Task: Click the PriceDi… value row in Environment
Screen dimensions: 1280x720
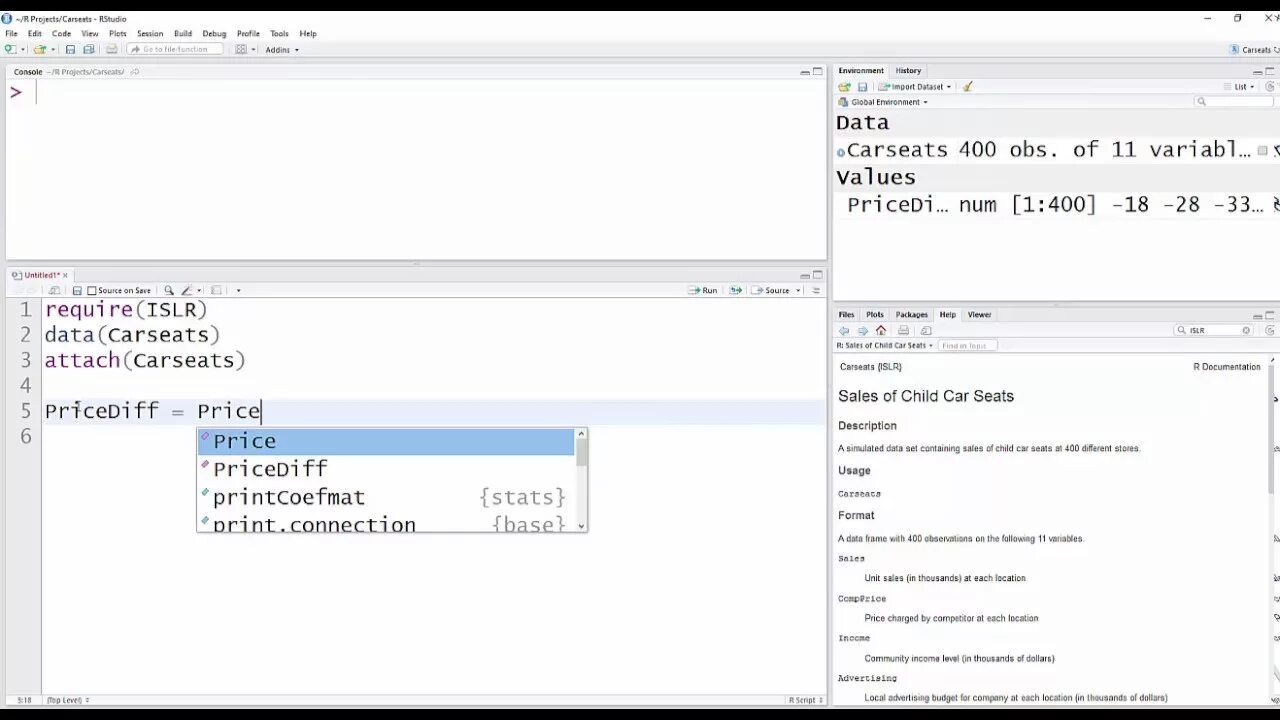Action: pyautogui.click(x=1058, y=205)
